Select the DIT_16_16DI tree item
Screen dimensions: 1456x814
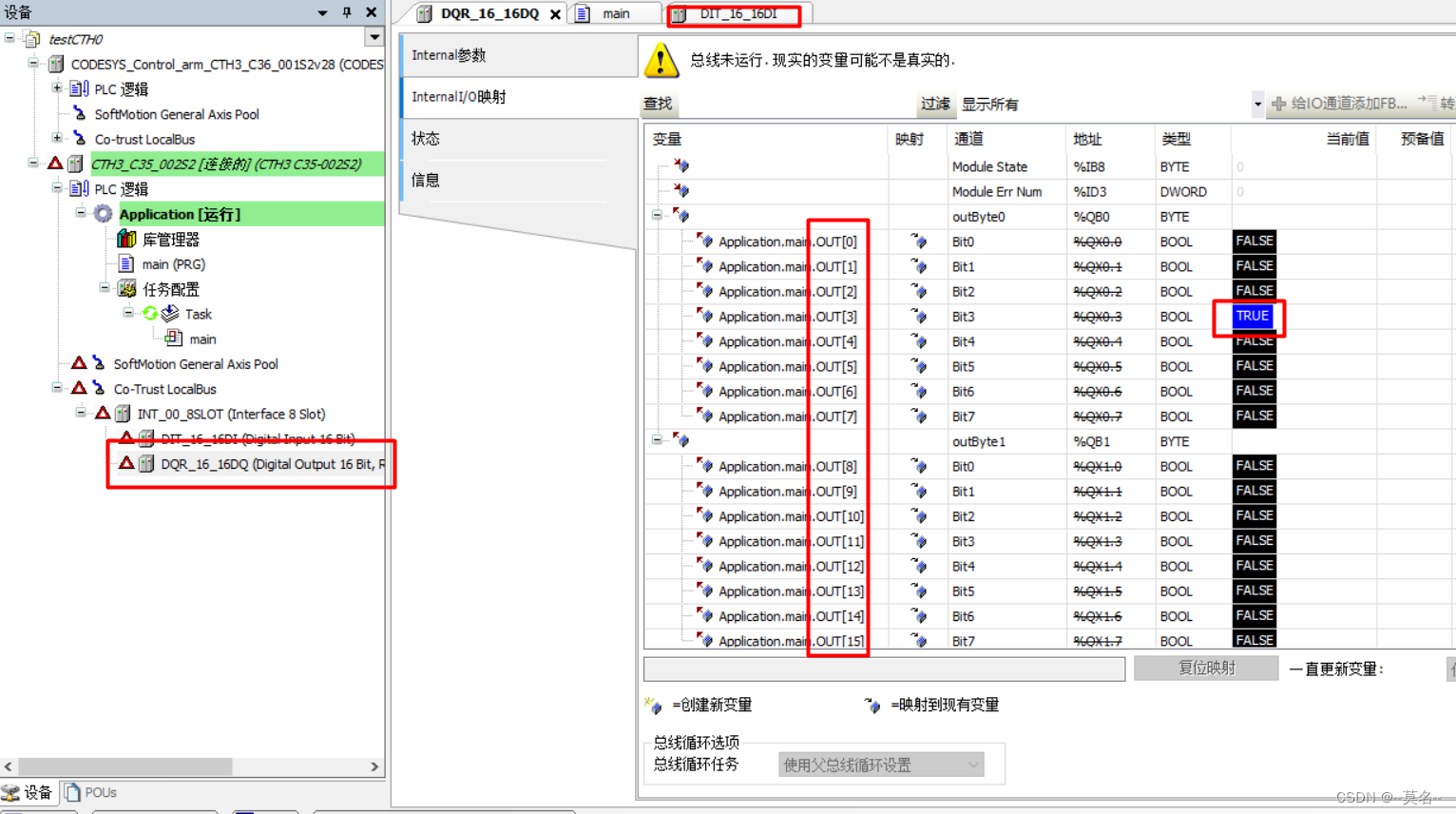coord(257,438)
